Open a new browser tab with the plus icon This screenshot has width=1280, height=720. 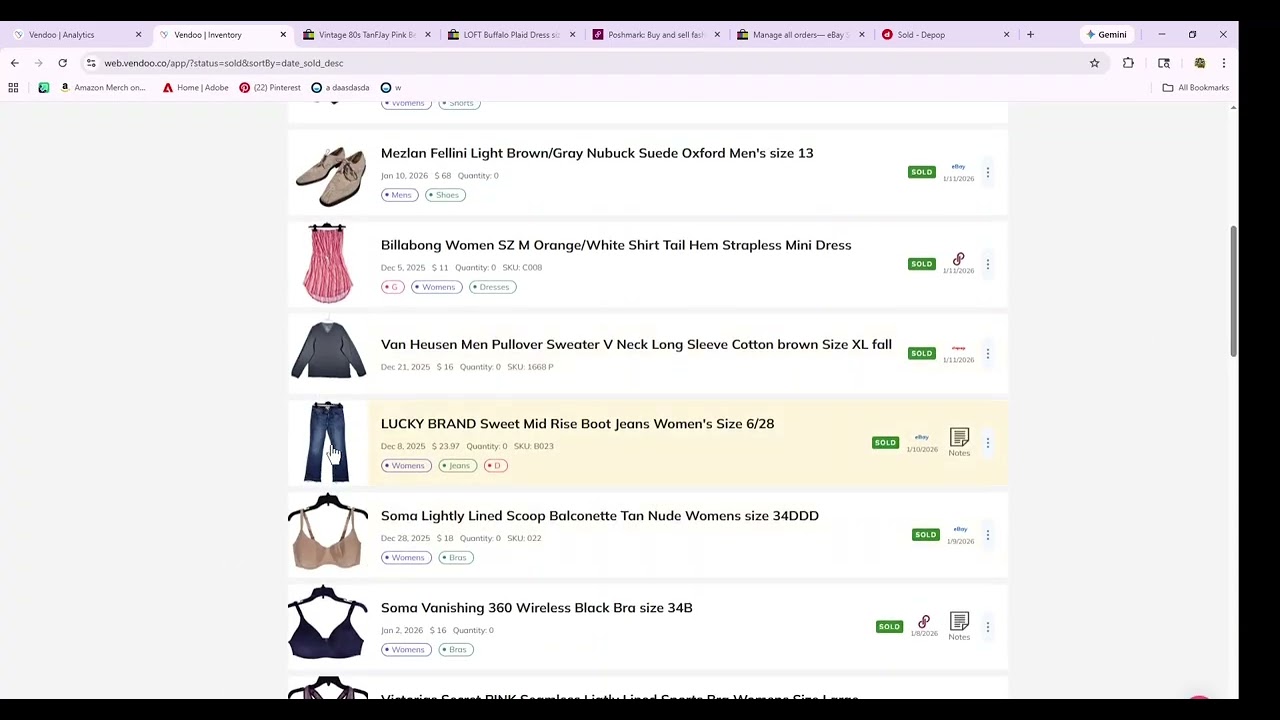pos(1030,35)
